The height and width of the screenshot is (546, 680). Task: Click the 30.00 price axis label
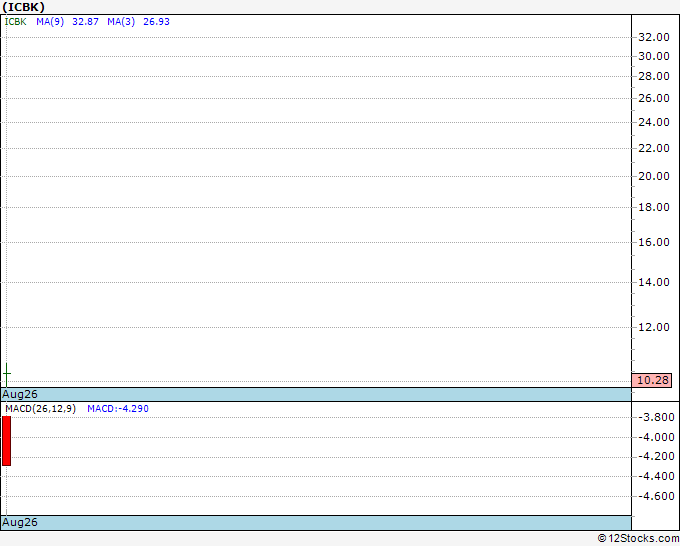(654, 56)
